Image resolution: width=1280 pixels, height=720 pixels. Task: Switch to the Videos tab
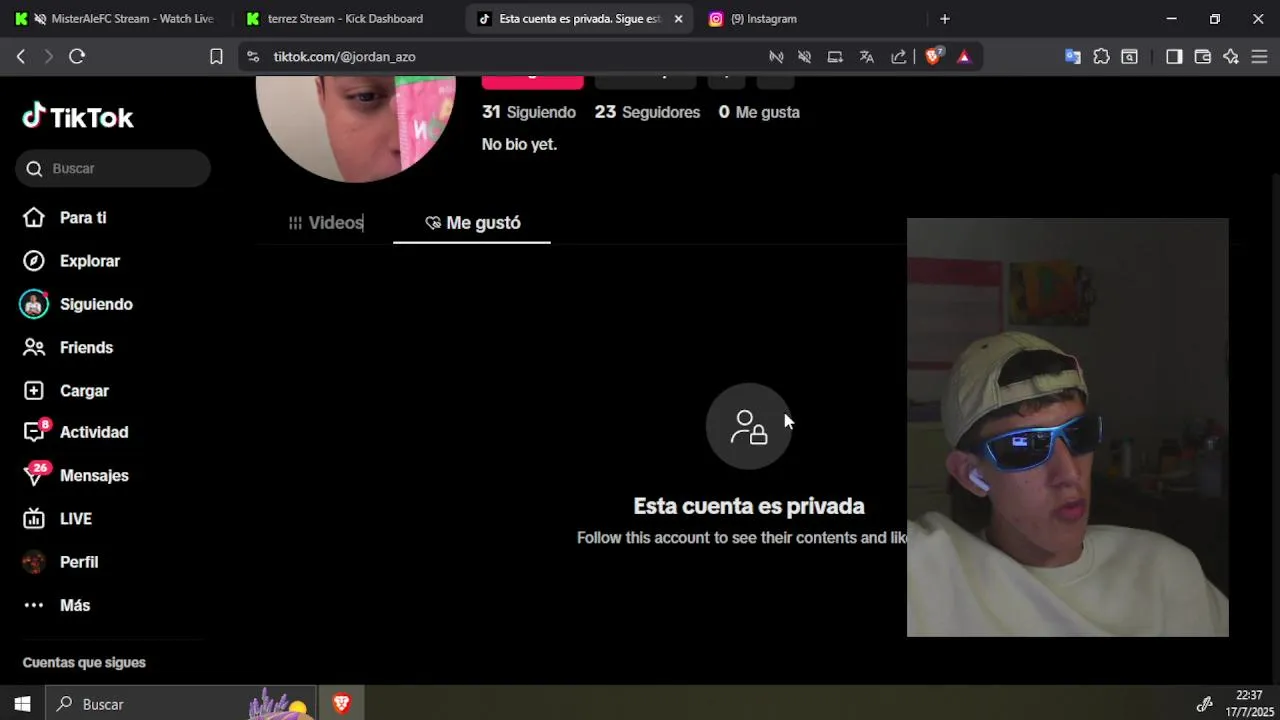[326, 223]
